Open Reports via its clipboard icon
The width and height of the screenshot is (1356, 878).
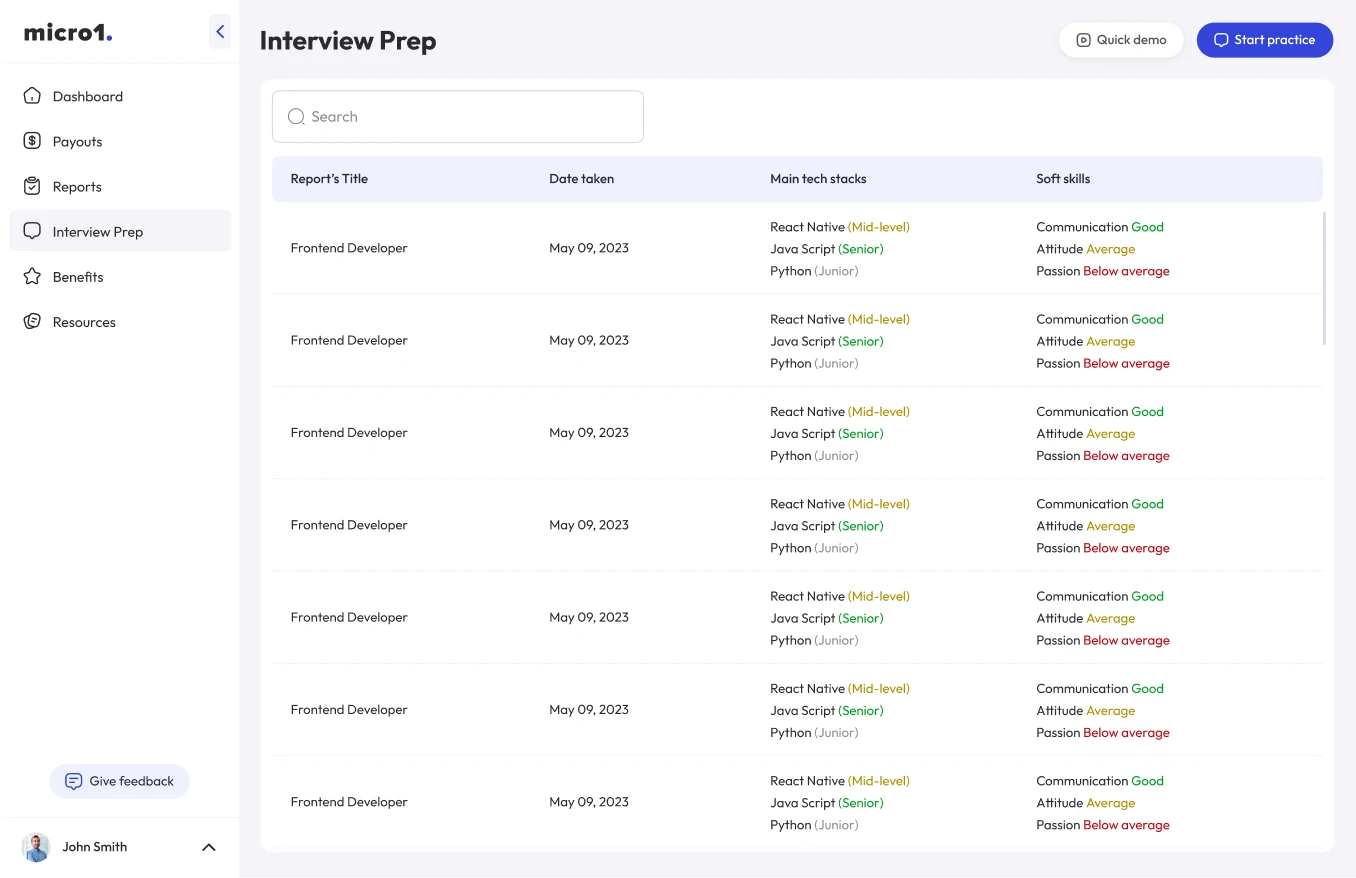(x=33, y=186)
